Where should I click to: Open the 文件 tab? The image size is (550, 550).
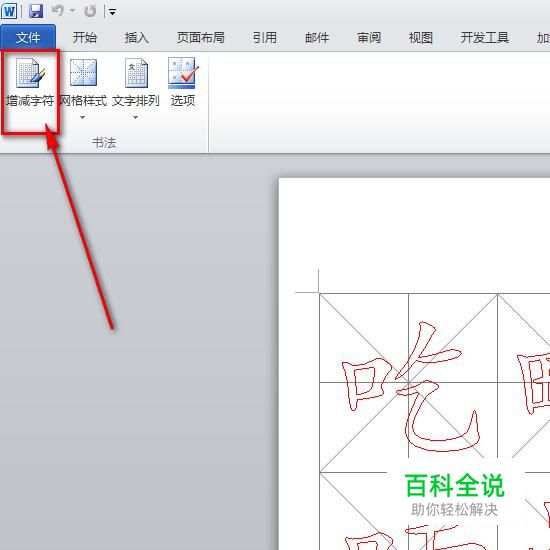pyautogui.click(x=28, y=37)
